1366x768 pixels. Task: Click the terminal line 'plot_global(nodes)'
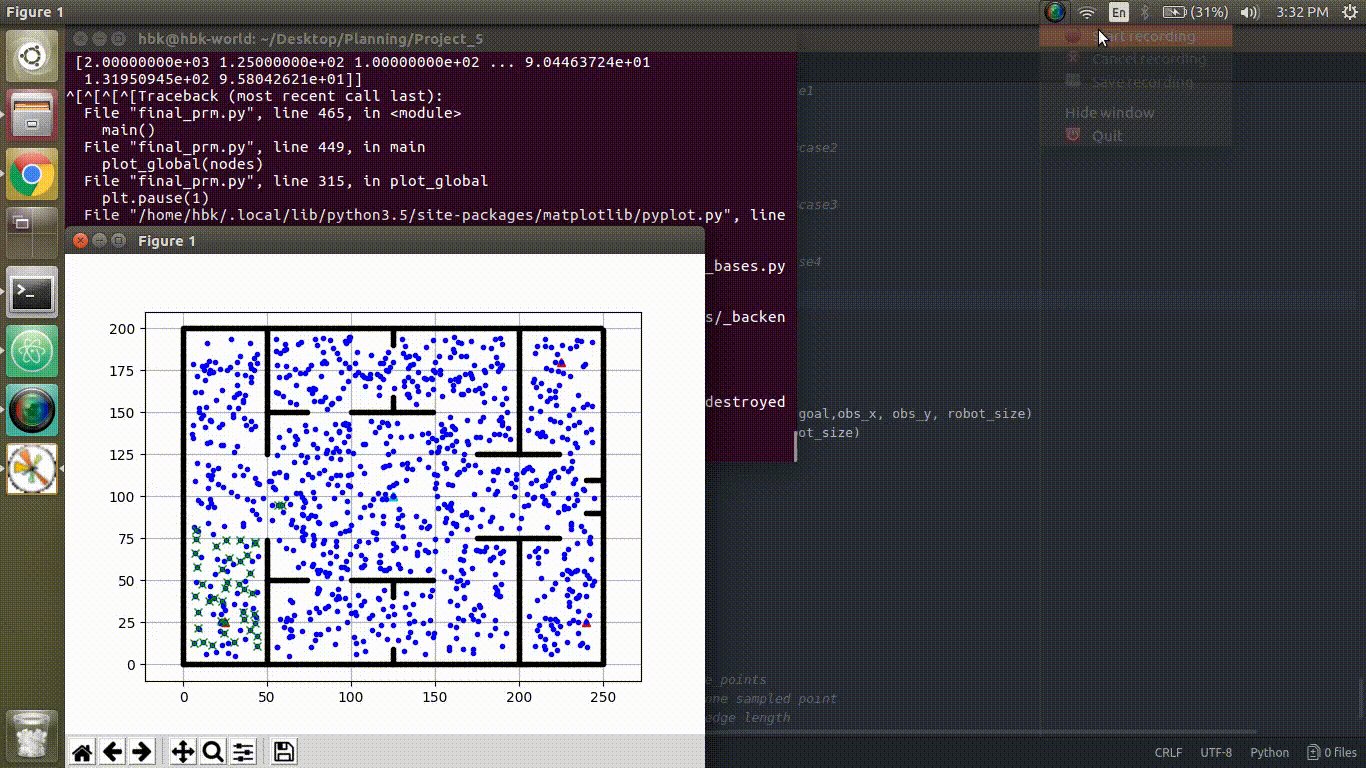tap(182, 164)
